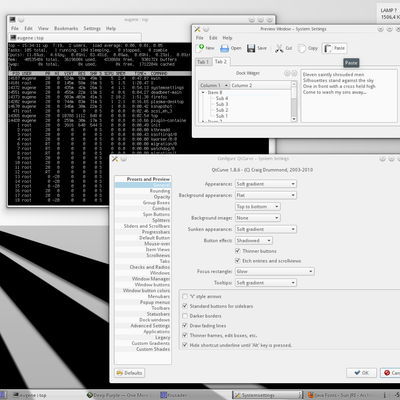The image size is (400, 400).
Task: Open Settings menu in terminal window
Action: (92, 28)
